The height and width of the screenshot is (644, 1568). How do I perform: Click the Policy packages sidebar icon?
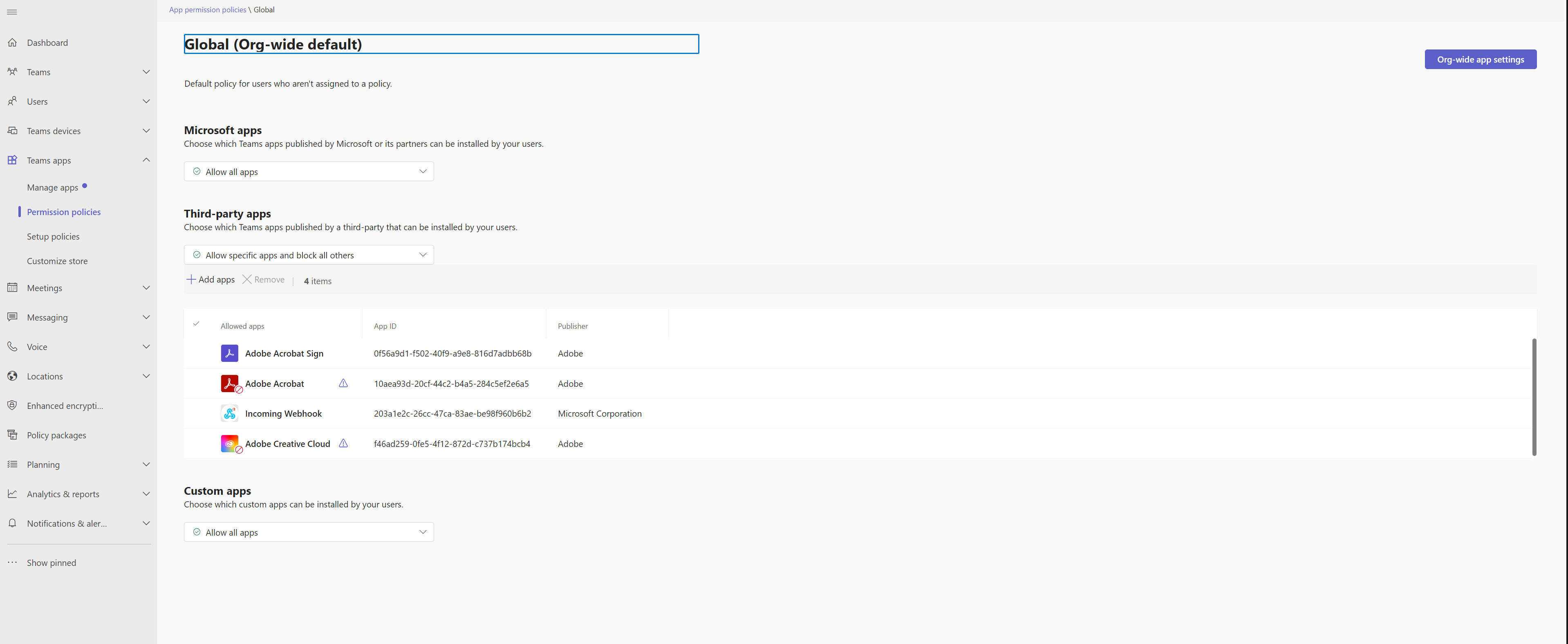coord(12,435)
